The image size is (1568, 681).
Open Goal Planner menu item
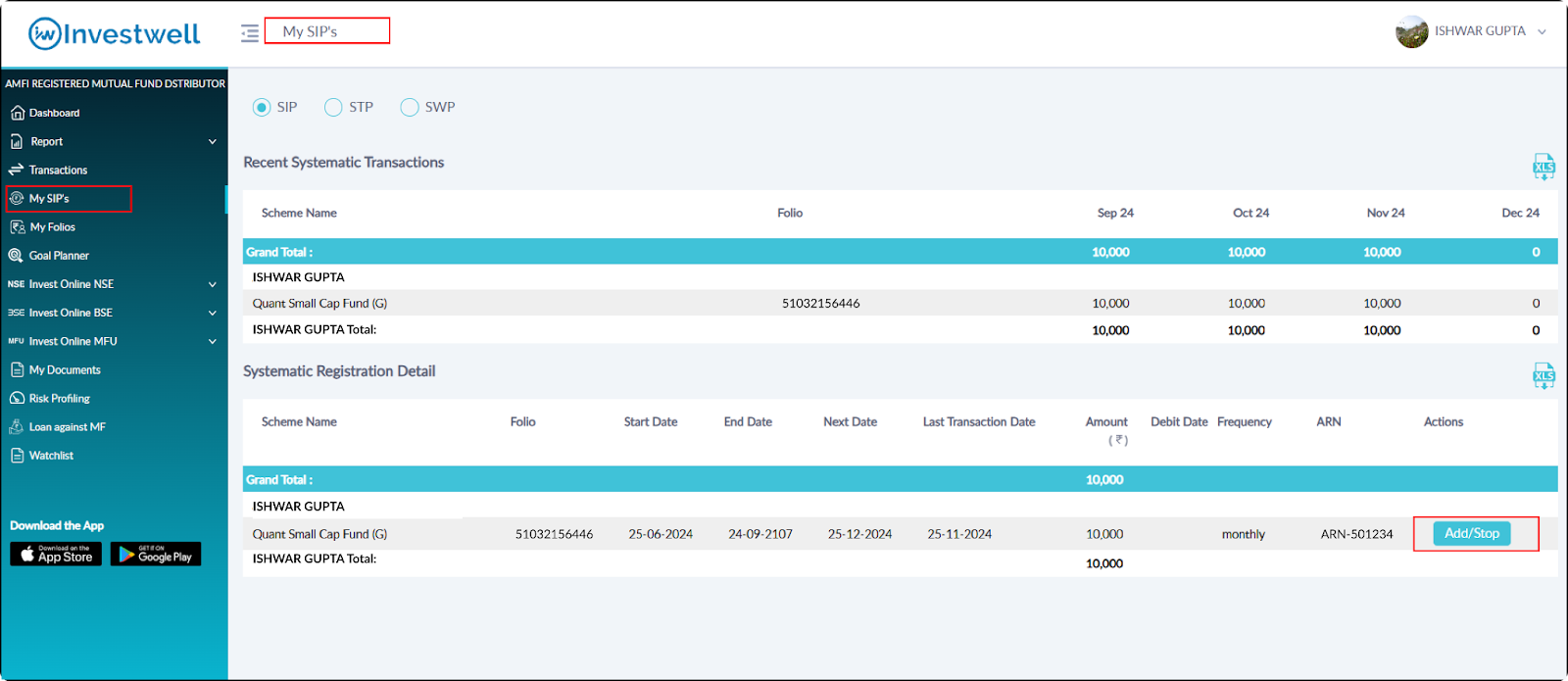click(x=59, y=255)
